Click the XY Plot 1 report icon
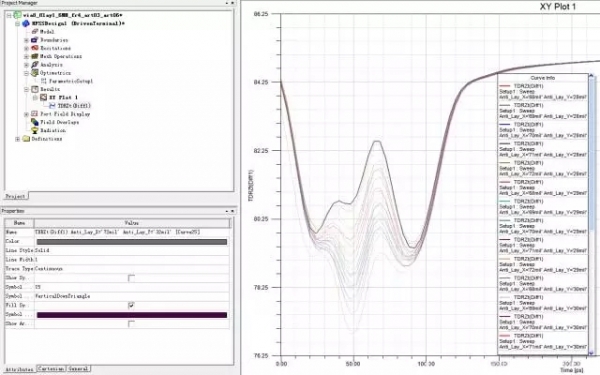This screenshot has height=375, width=600. (x=44, y=98)
